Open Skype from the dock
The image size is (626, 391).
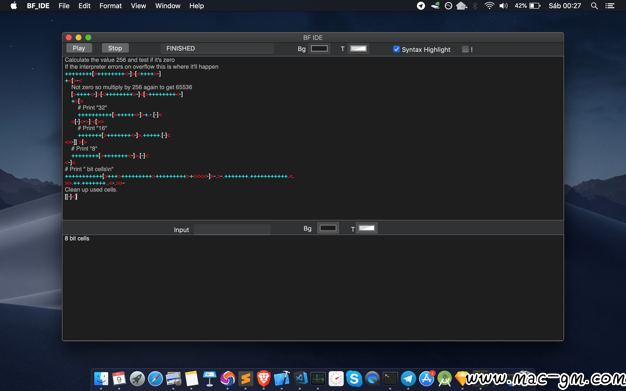coord(354,378)
